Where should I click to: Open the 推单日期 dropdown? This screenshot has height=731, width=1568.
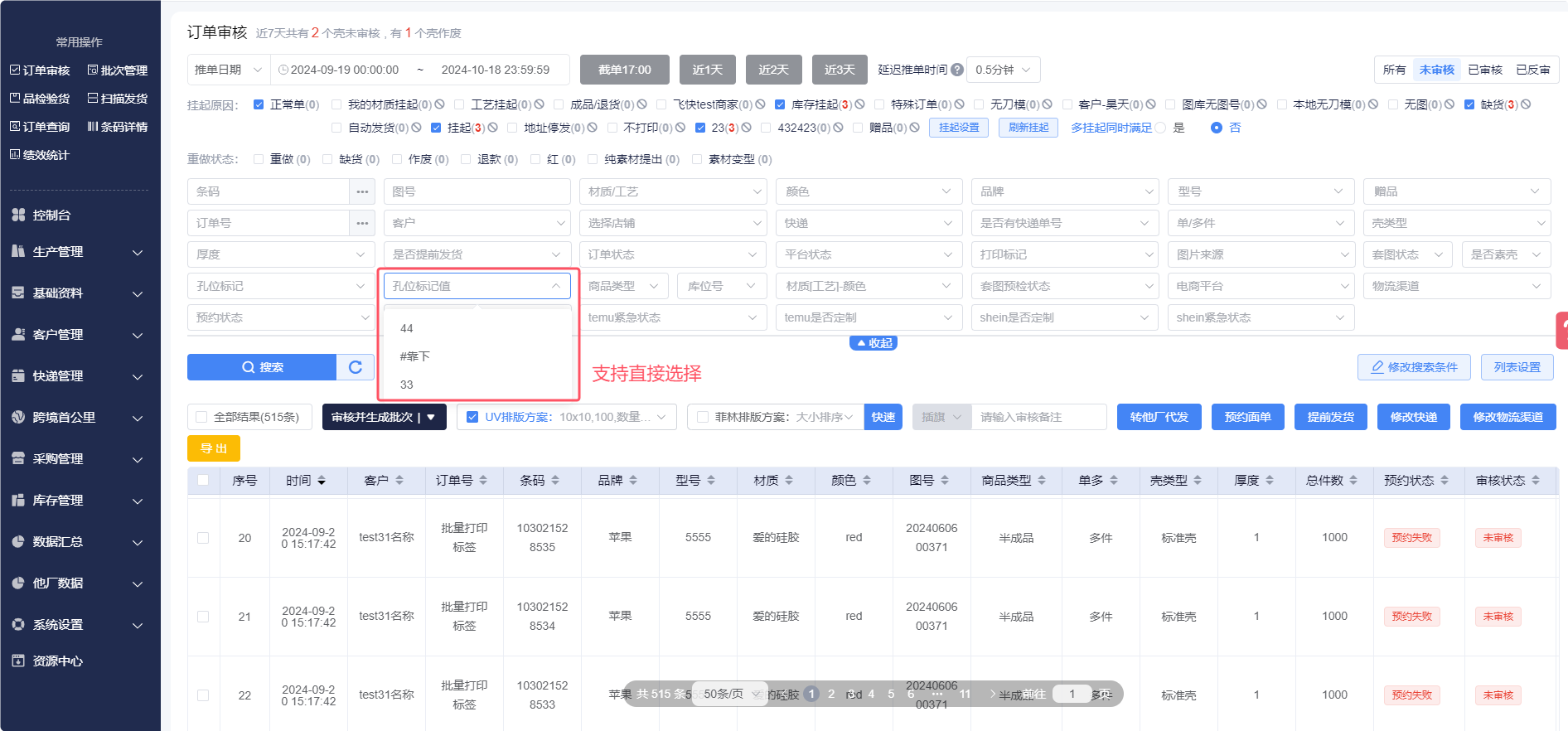point(229,70)
